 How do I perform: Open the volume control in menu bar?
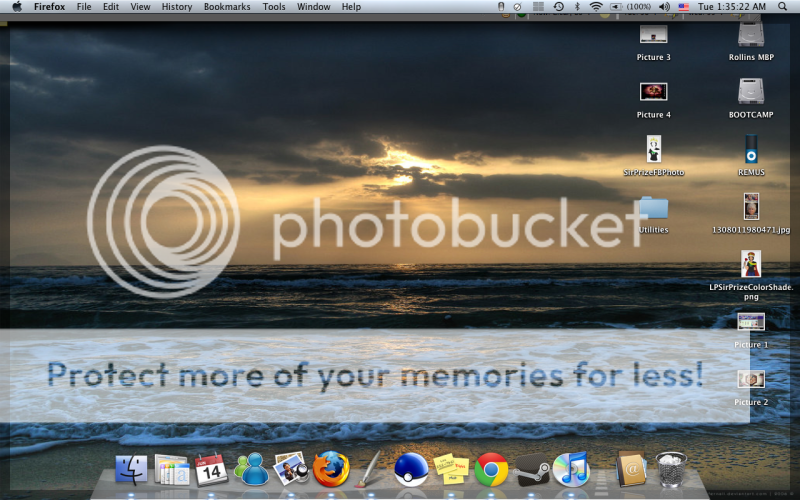663,7
